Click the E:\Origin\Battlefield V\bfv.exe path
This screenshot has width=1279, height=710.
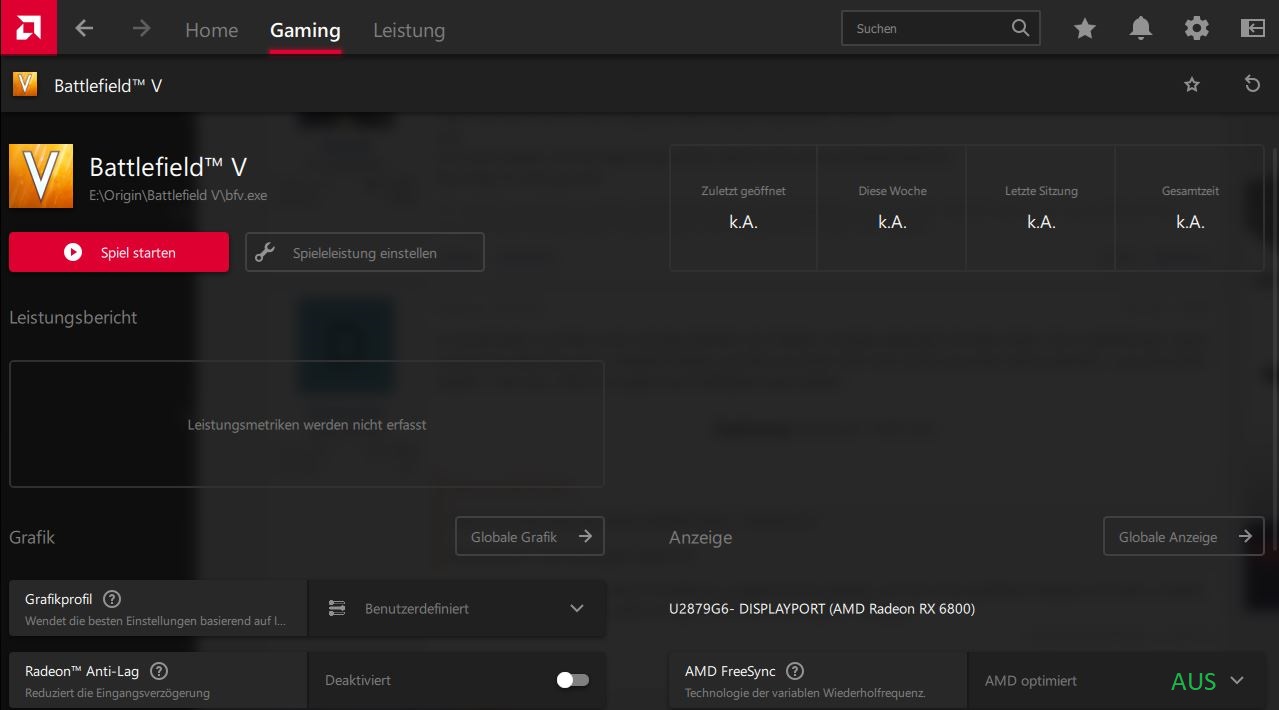point(178,195)
